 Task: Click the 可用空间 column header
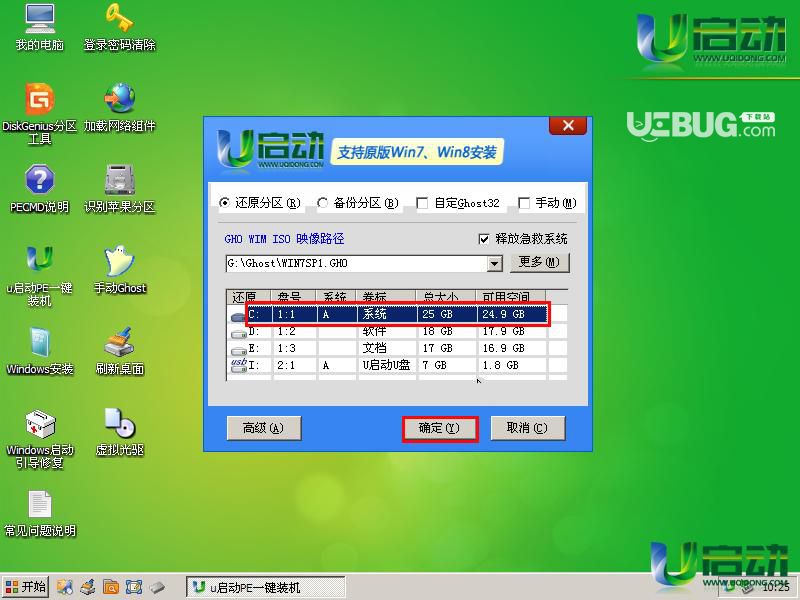[x=511, y=297]
